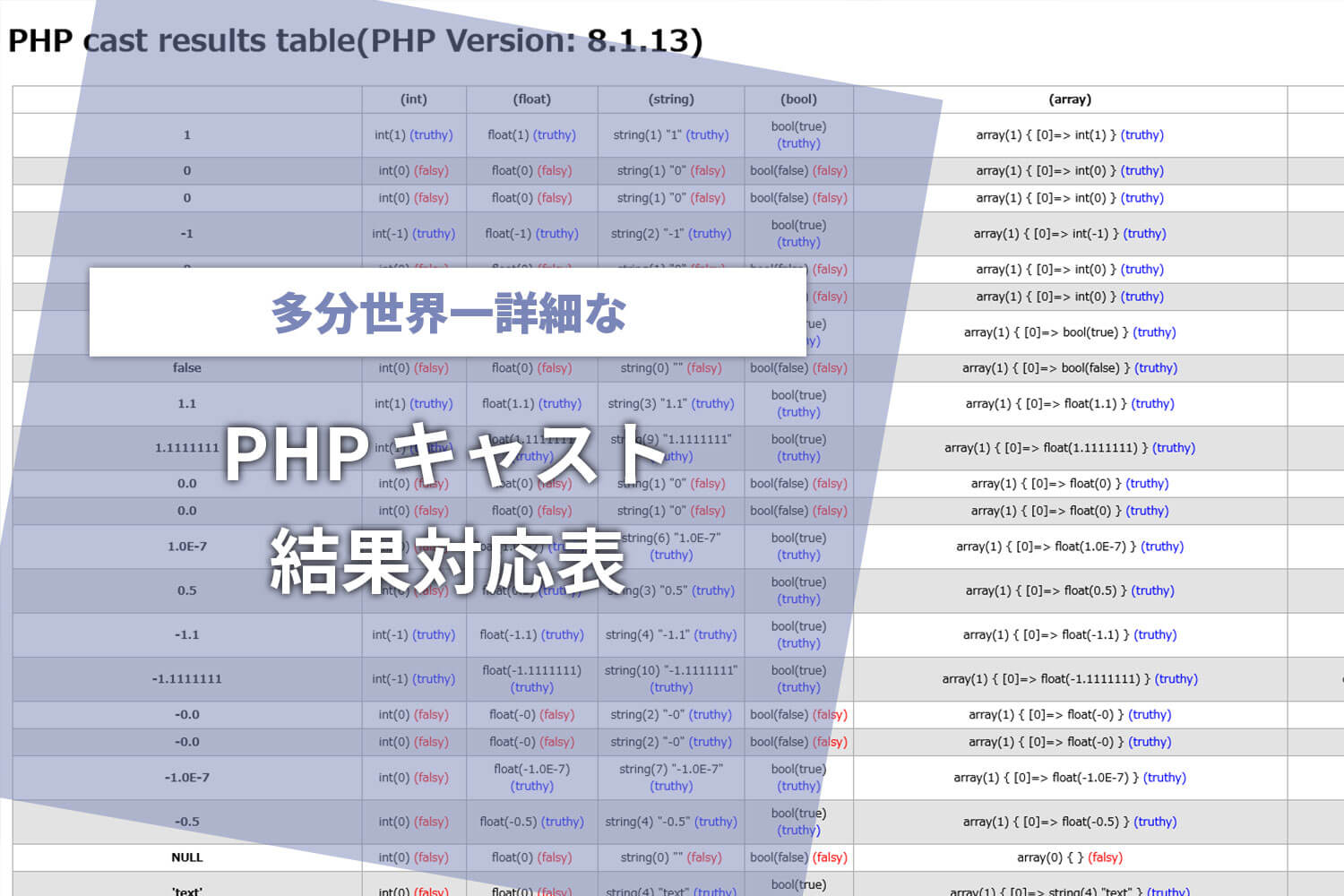This screenshot has height=896, width=1344.
Task: Click "array(1) { [0]=> float(1.1) }" cell
Action: [1070, 404]
